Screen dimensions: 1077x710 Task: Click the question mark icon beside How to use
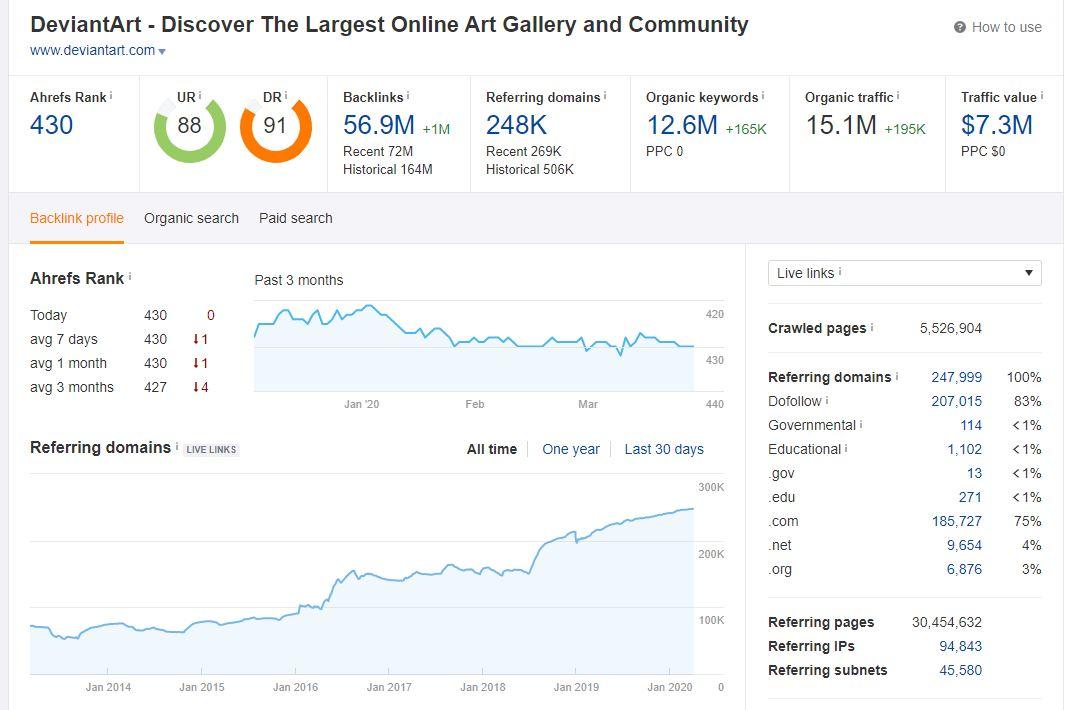point(960,28)
